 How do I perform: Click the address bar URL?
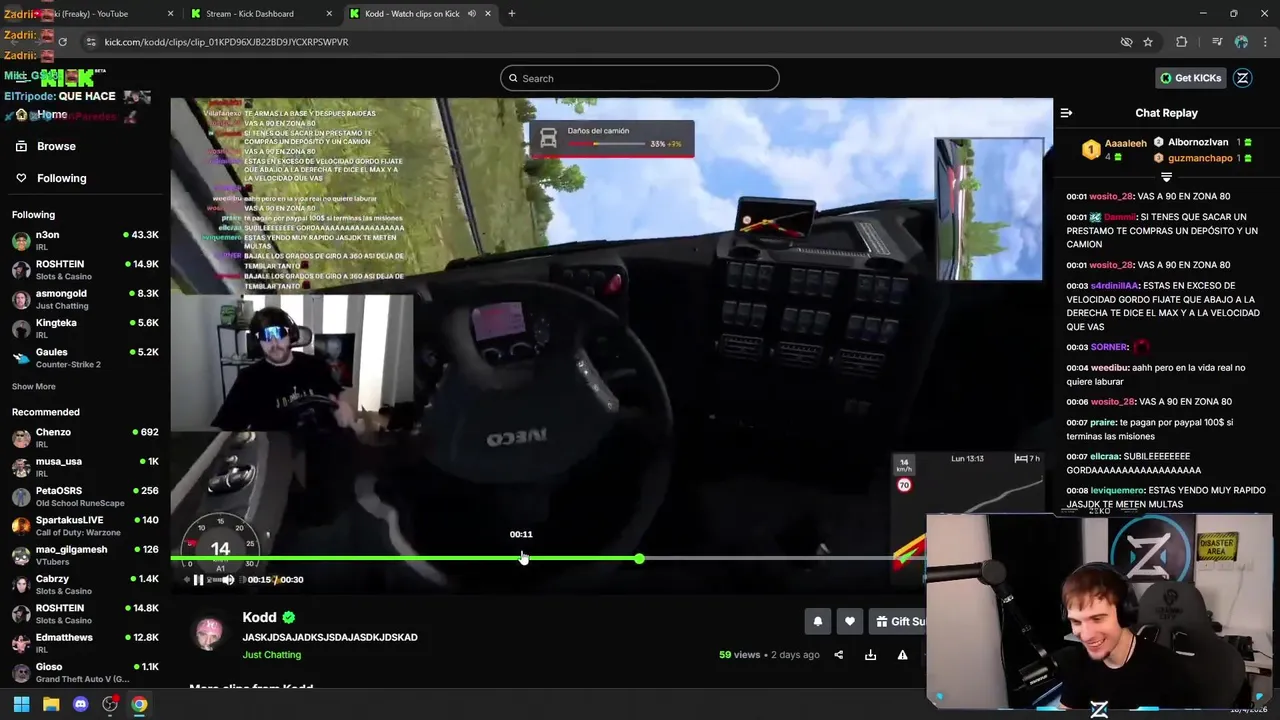pyautogui.click(x=227, y=42)
